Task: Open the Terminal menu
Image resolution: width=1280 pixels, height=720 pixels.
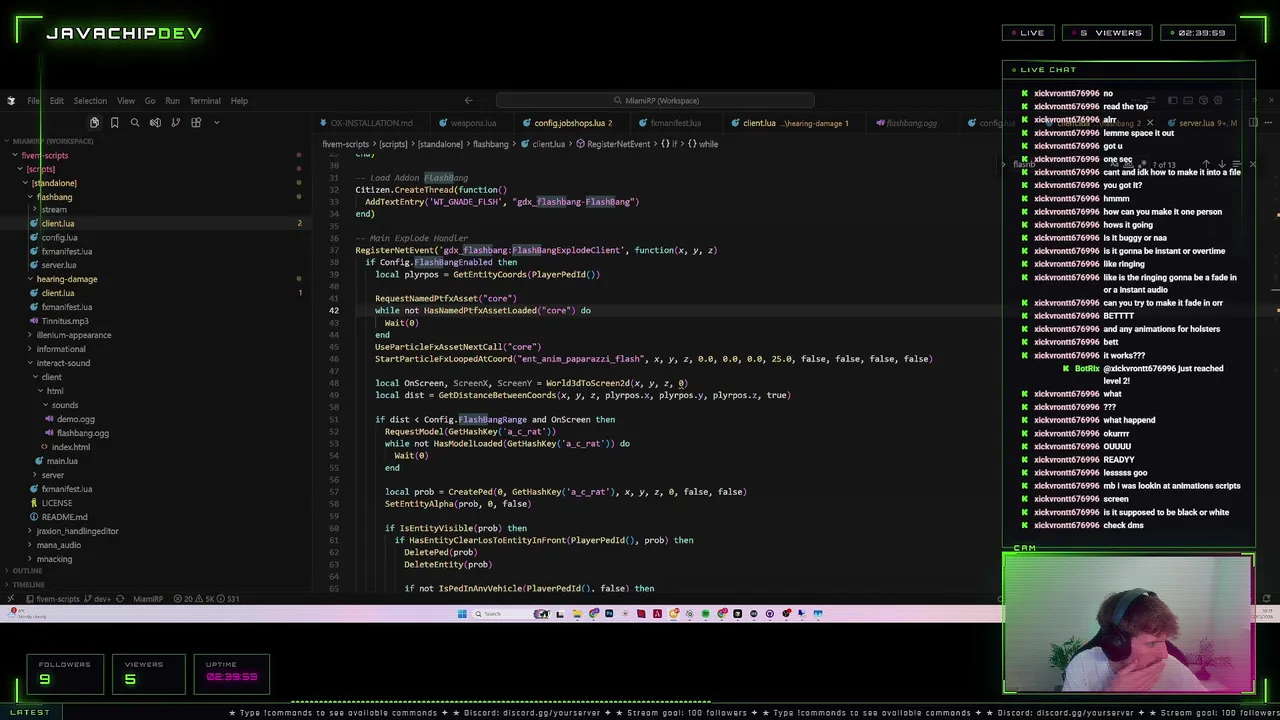Action: (205, 100)
